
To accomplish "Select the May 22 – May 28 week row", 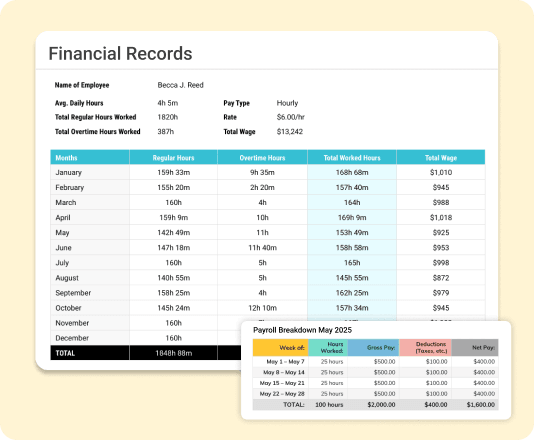I will click(375, 394).
